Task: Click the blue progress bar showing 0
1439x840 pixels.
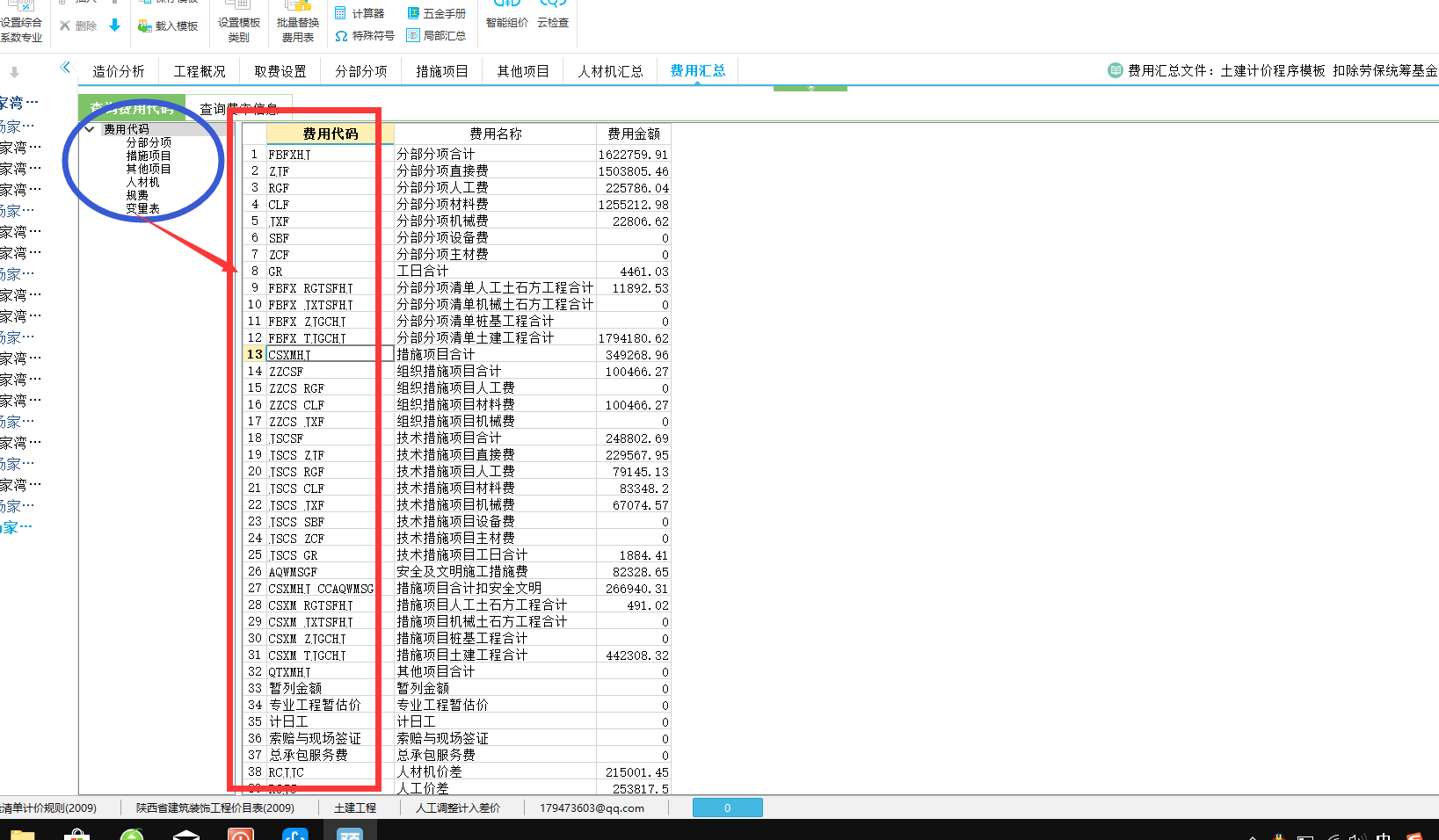Action: [x=727, y=807]
